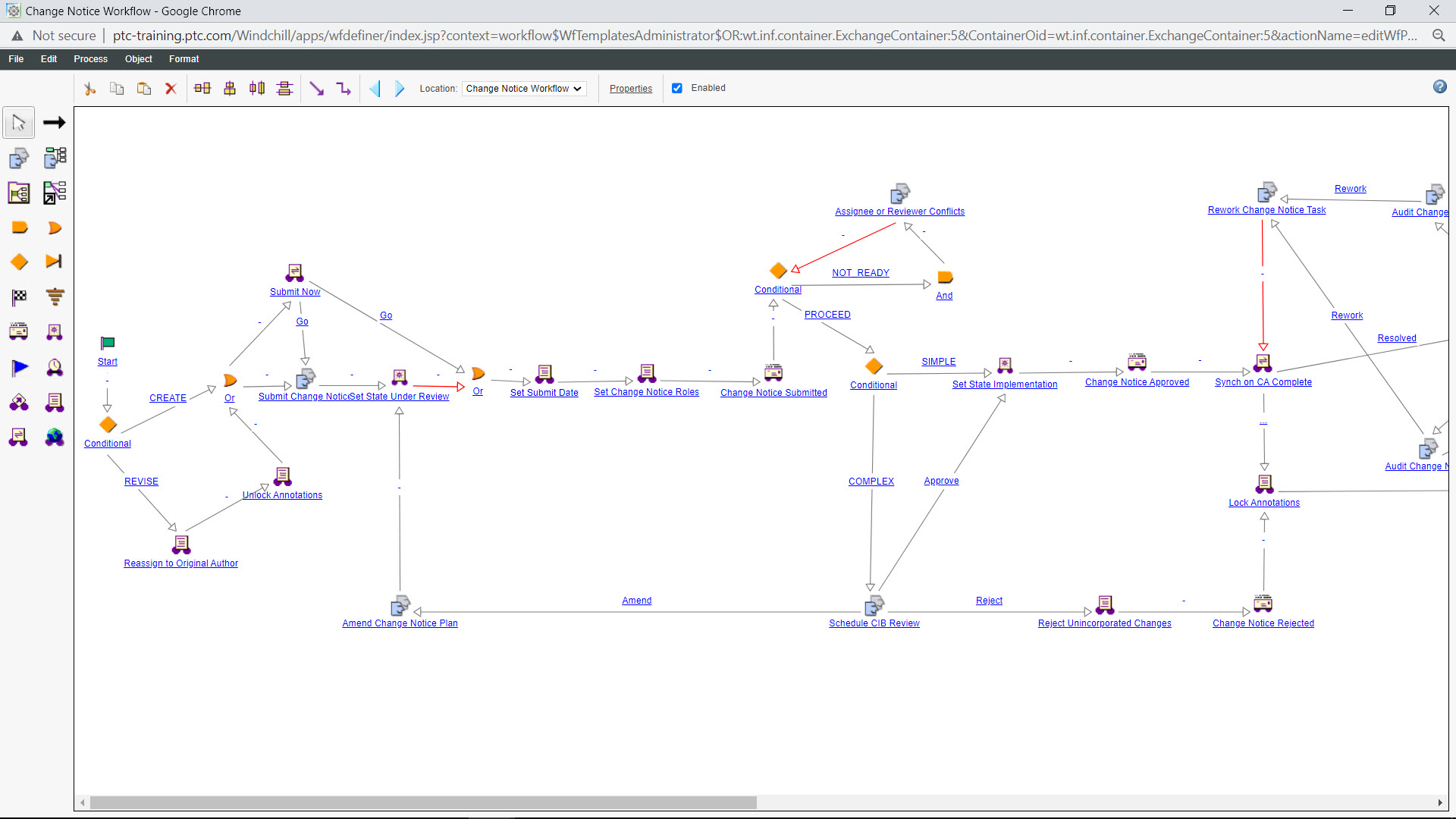Click the blue forward navigation arrow

400,89
